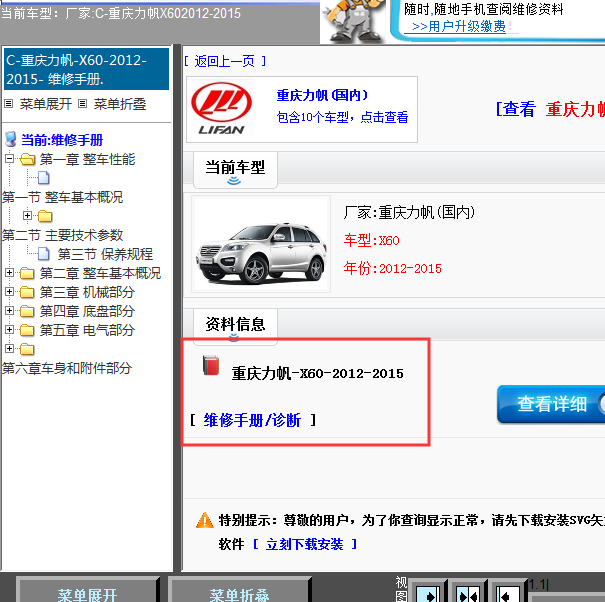Open the 资料信息 tab
The image size is (605, 602).
[235, 325]
